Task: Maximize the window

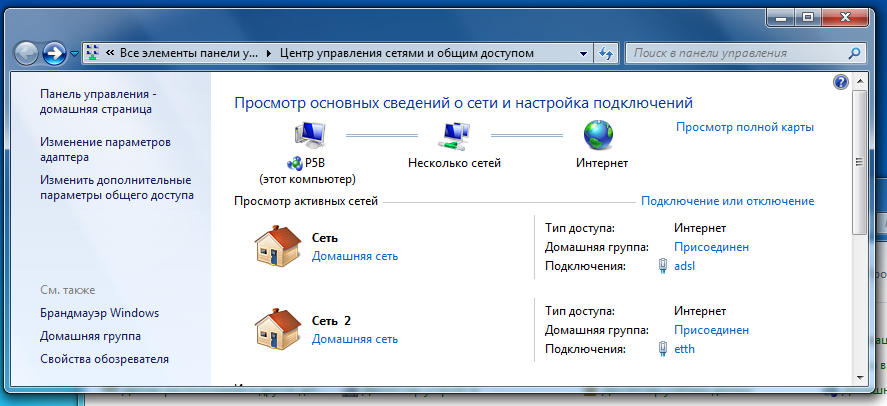Action: (x=808, y=18)
